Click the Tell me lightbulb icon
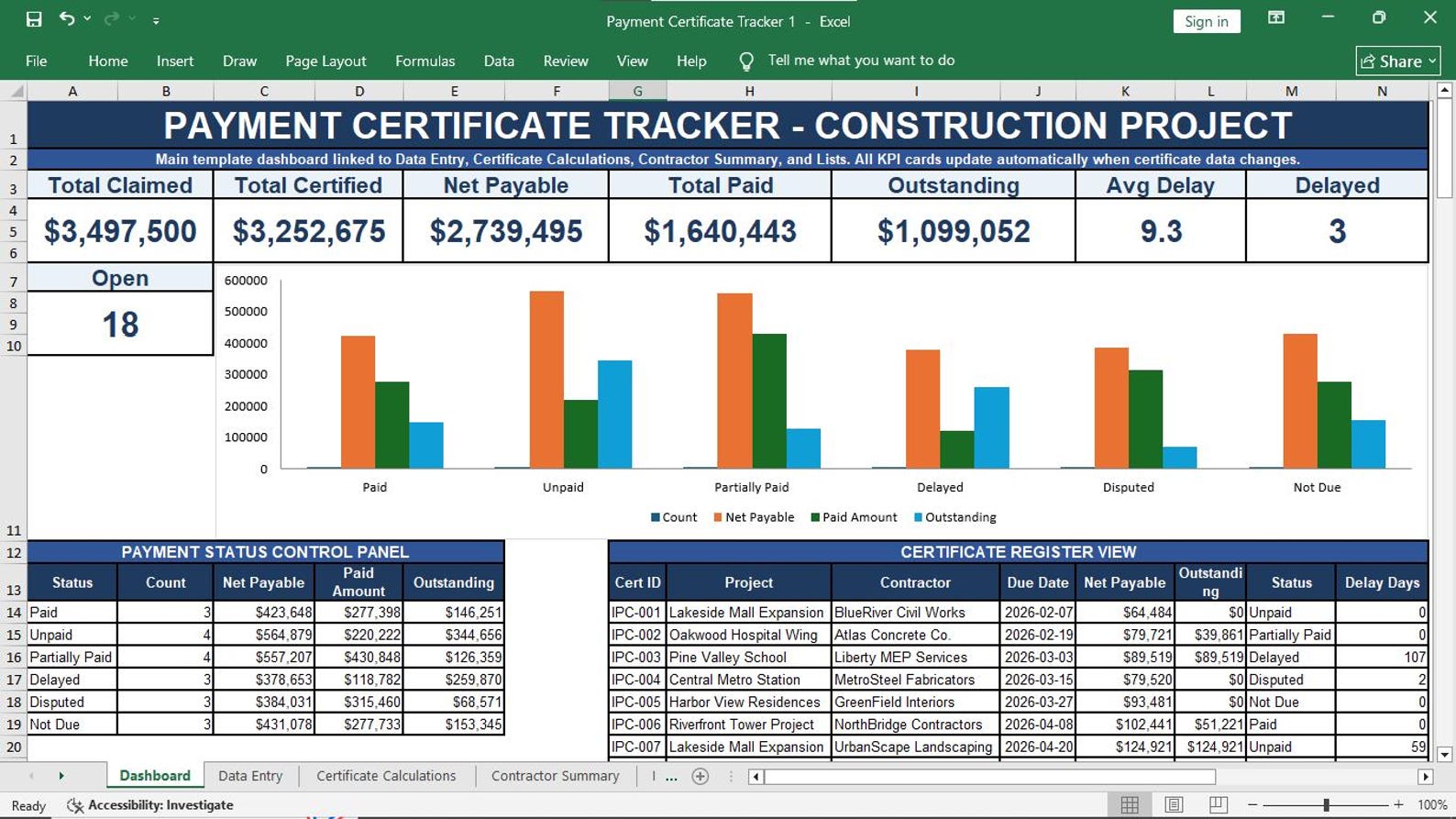Image resolution: width=1456 pixels, height=819 pixels. click(746, 61)
